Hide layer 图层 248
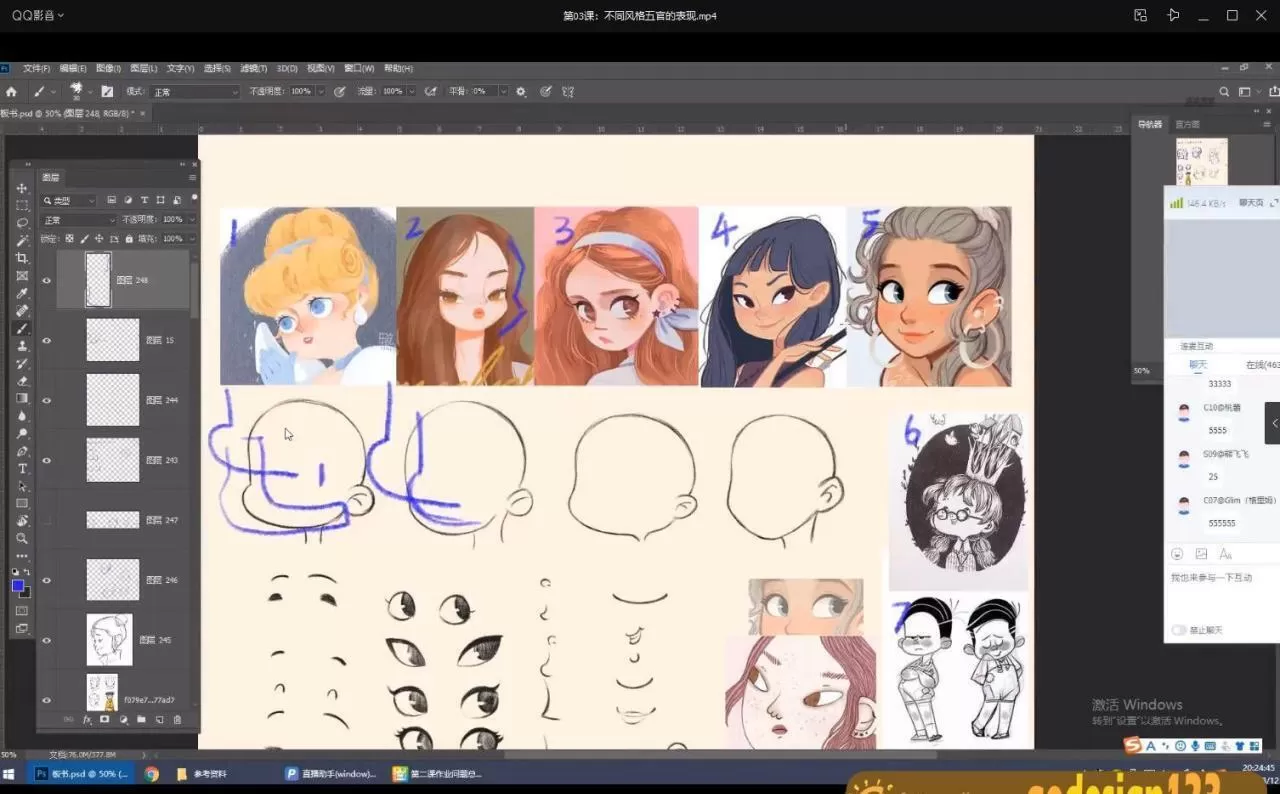The height and width of the screenshot is (794, 1280). pyautogui.click(x=46, y=281)
